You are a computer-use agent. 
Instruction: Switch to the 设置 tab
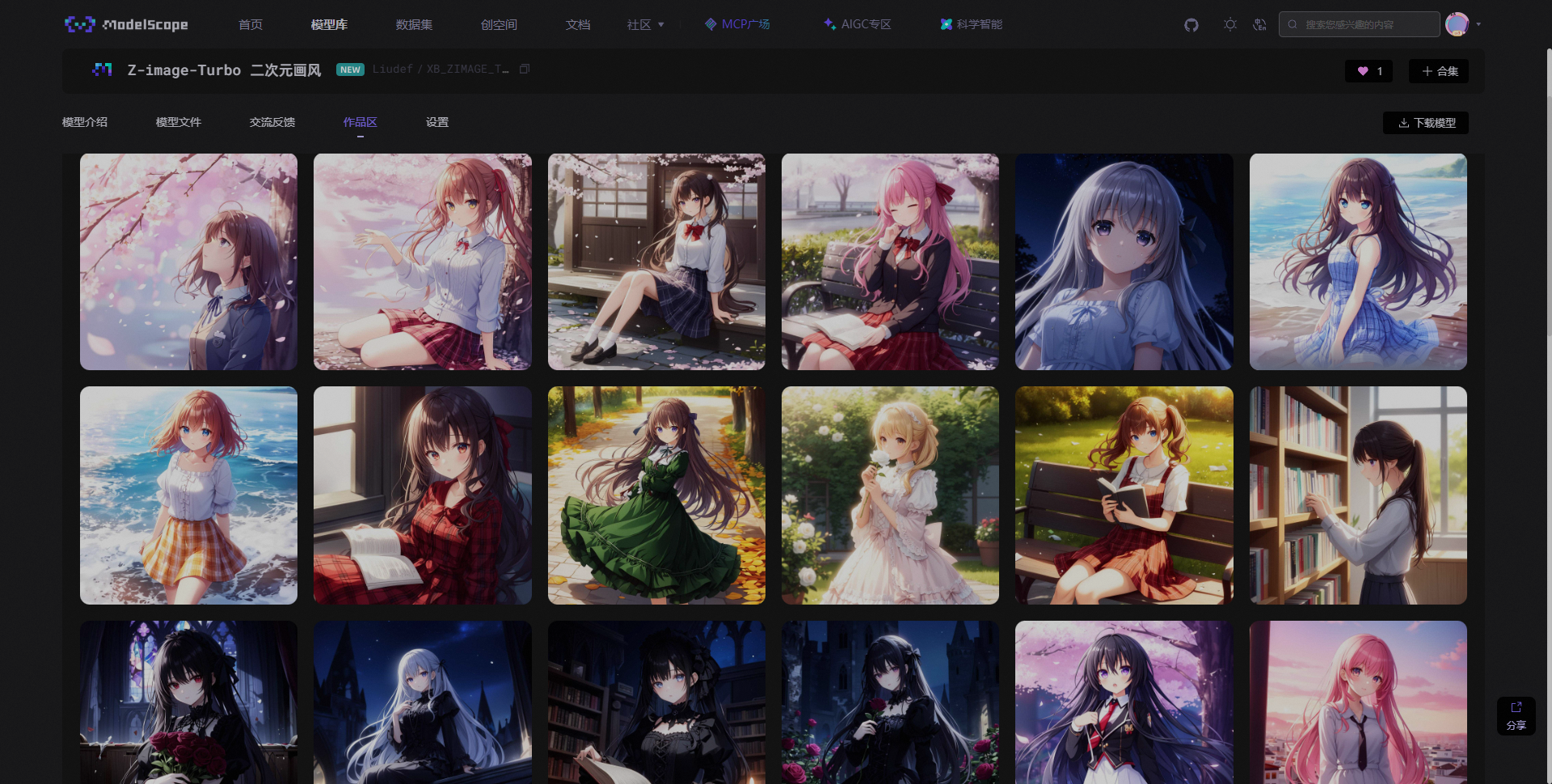pos(437,122)
